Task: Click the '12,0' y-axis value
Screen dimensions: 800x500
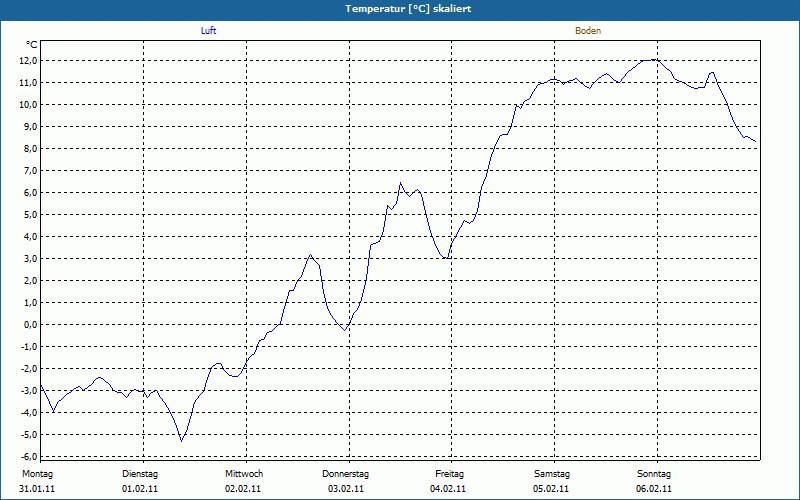Action: 29,61
